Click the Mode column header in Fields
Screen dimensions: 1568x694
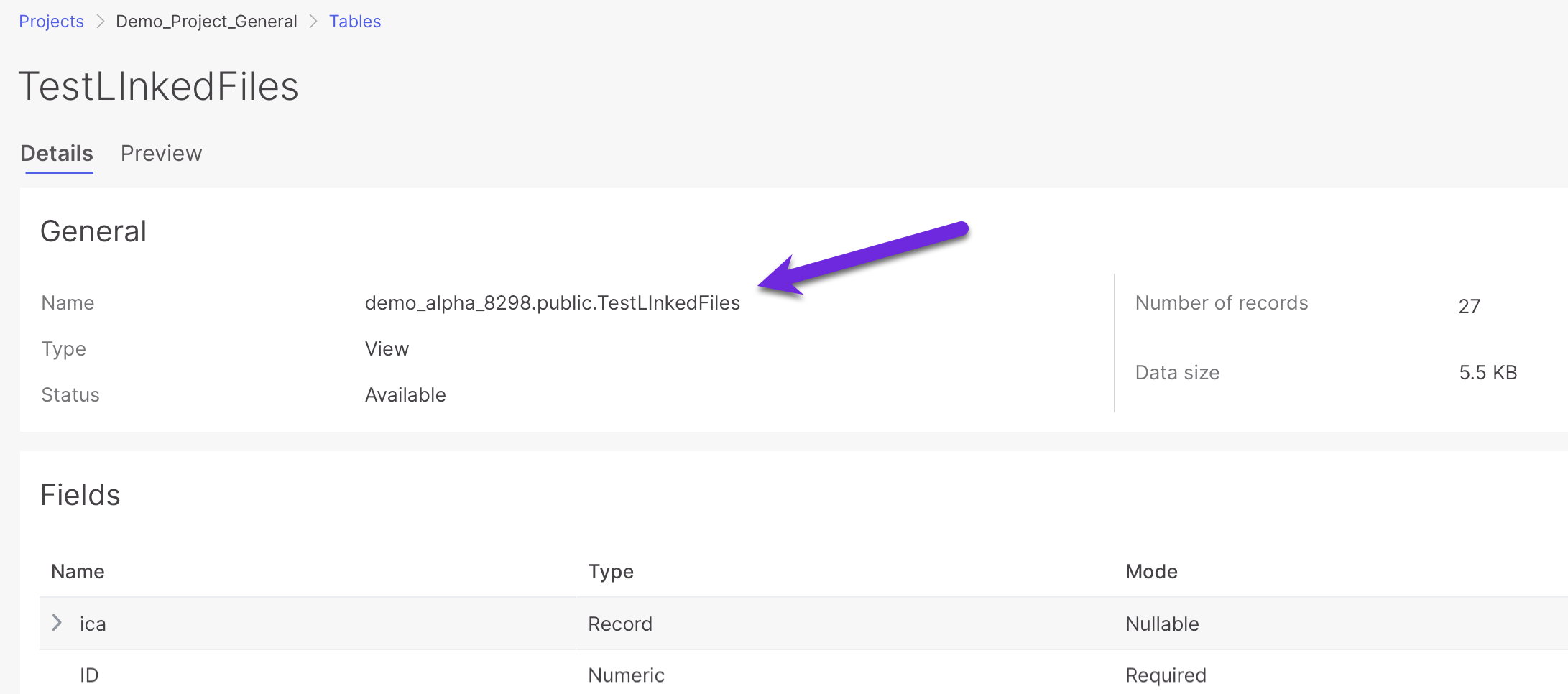pyautogui.click(x=1151, y=572)
